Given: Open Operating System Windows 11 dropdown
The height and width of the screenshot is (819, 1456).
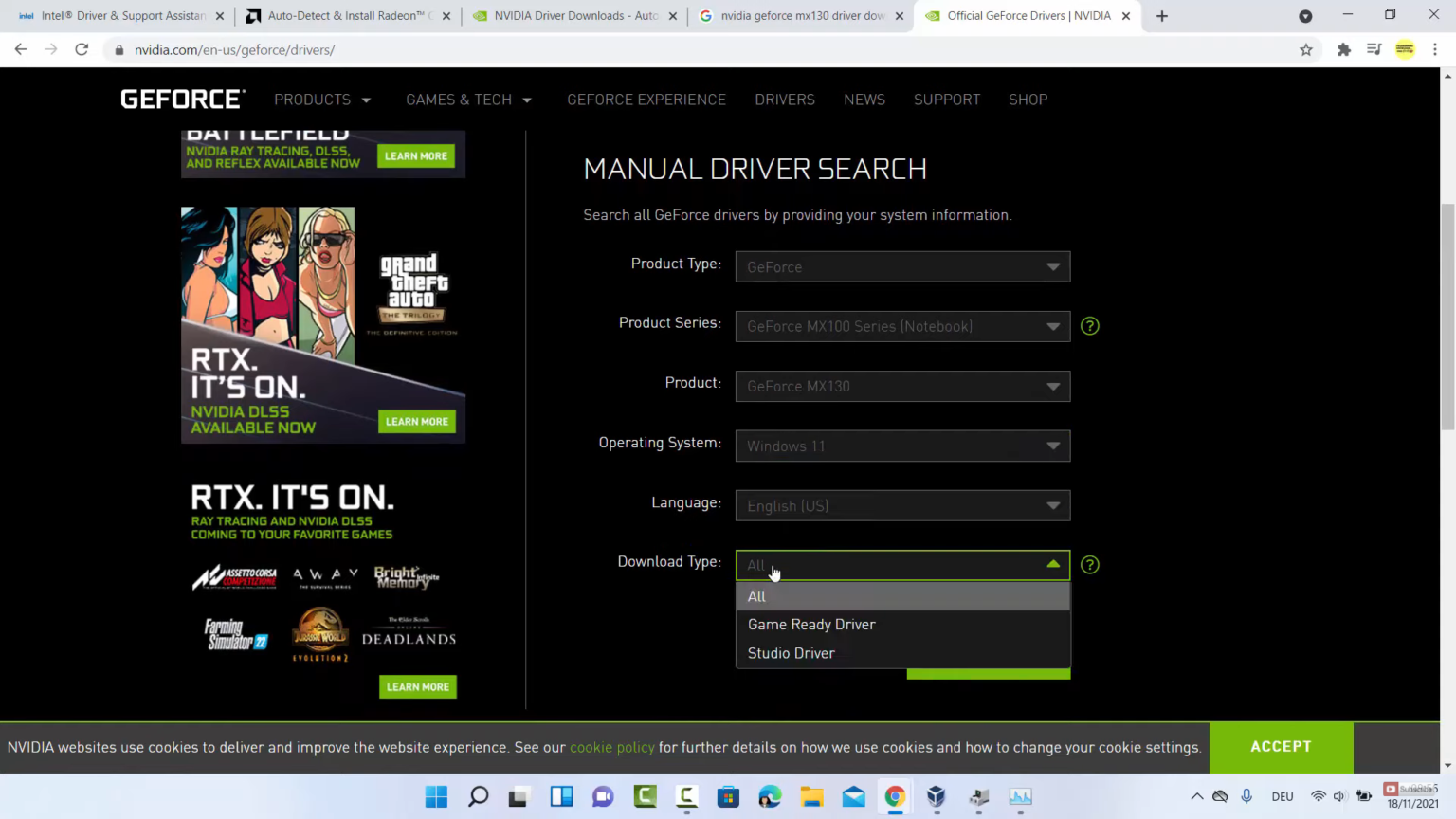Looking at the screenshot, I should (902, 446).
